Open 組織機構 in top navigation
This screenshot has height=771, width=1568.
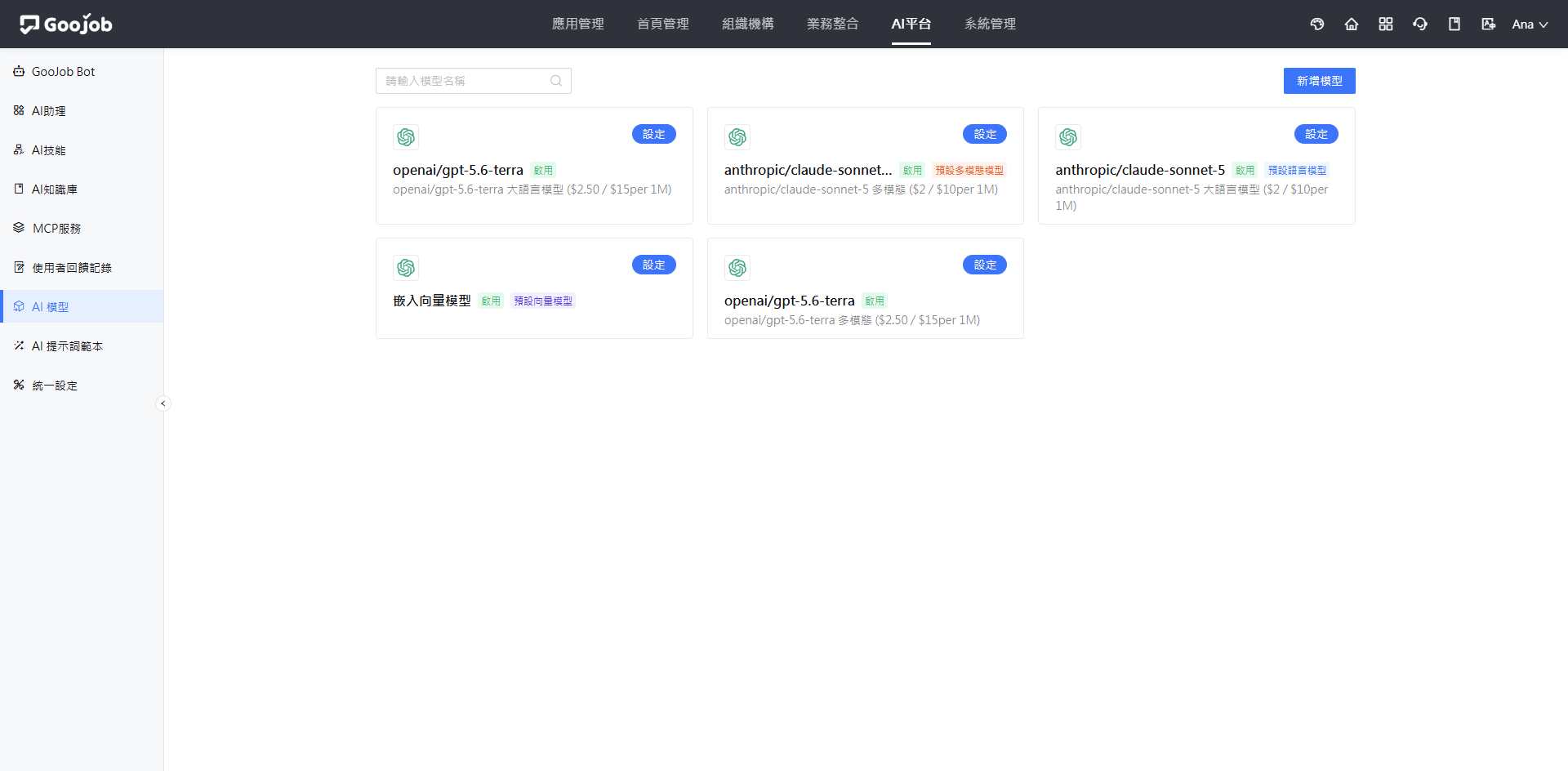point(748,24)
